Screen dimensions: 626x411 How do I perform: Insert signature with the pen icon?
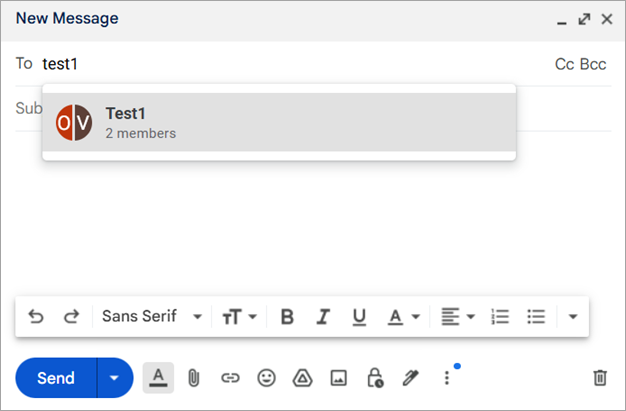tap(410, 378)
